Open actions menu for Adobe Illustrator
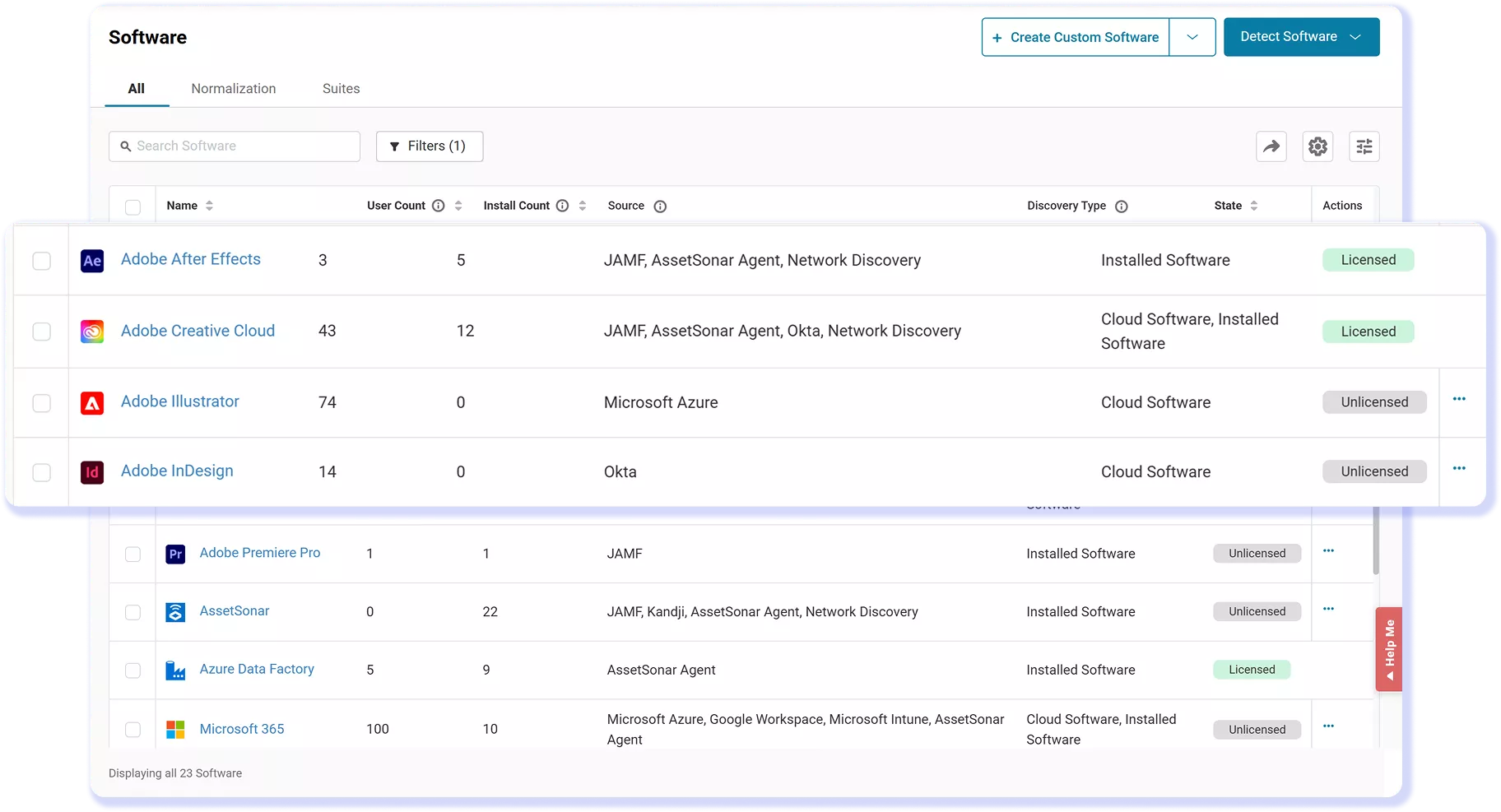The width and height of the screenshot is (1501, 812). coord(1459,399)
